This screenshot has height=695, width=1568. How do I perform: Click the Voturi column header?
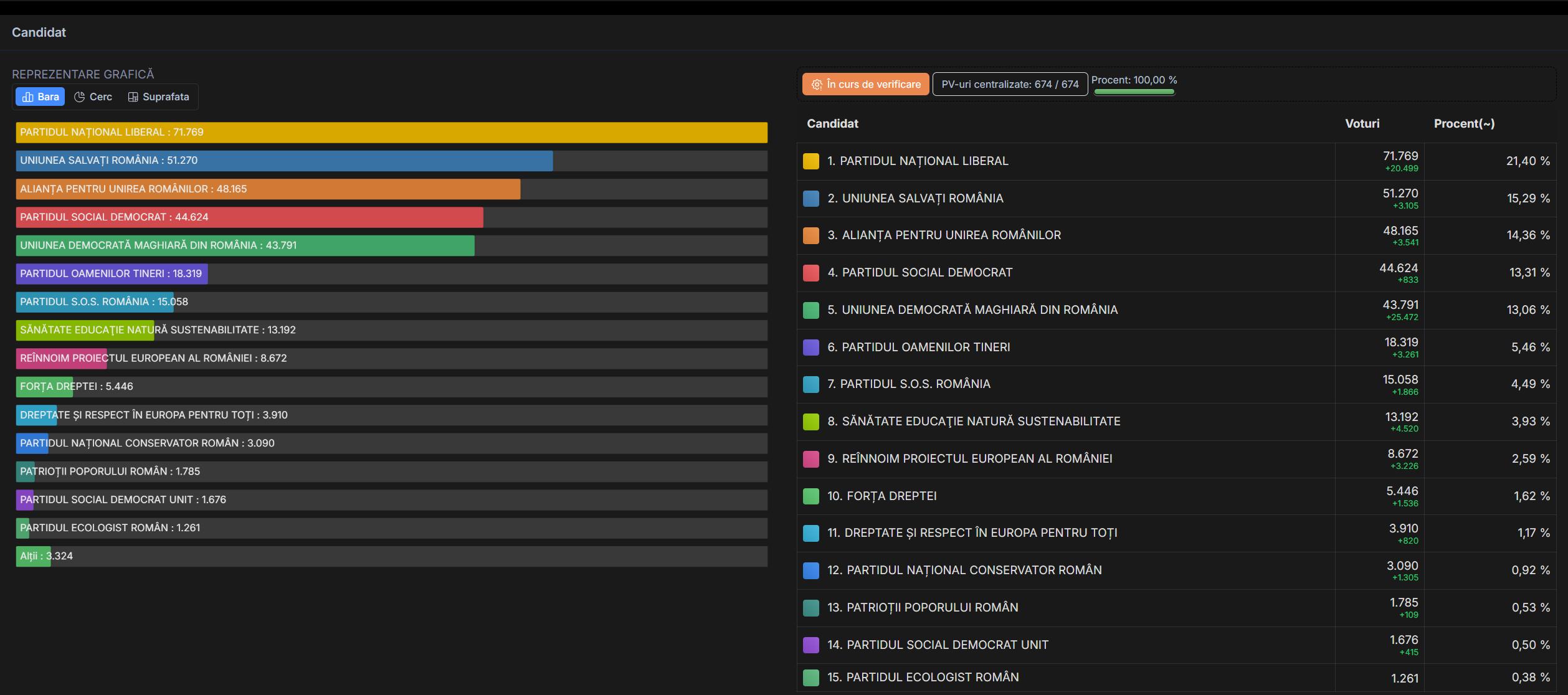pyautogui.click(x=1362, y=124)
